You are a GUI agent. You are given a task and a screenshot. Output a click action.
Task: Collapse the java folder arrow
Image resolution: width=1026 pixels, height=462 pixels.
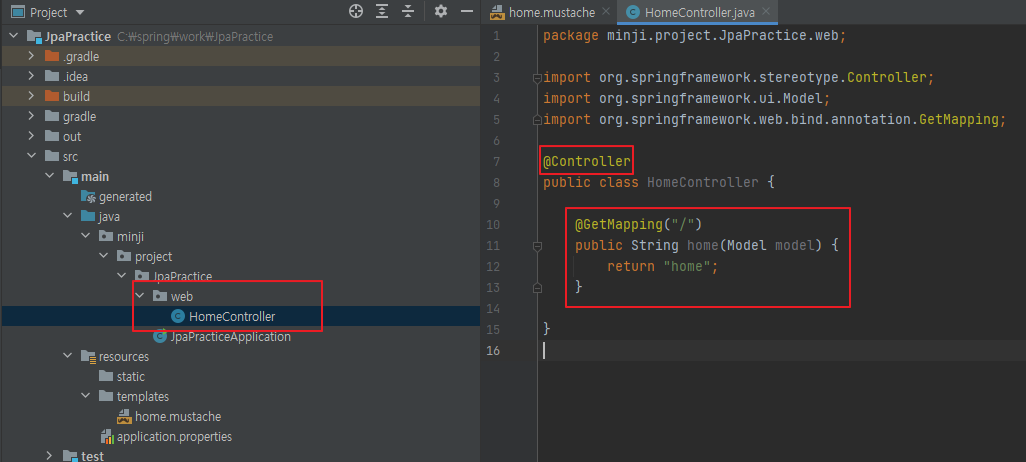pyautogui.click(x=67, y=216)
